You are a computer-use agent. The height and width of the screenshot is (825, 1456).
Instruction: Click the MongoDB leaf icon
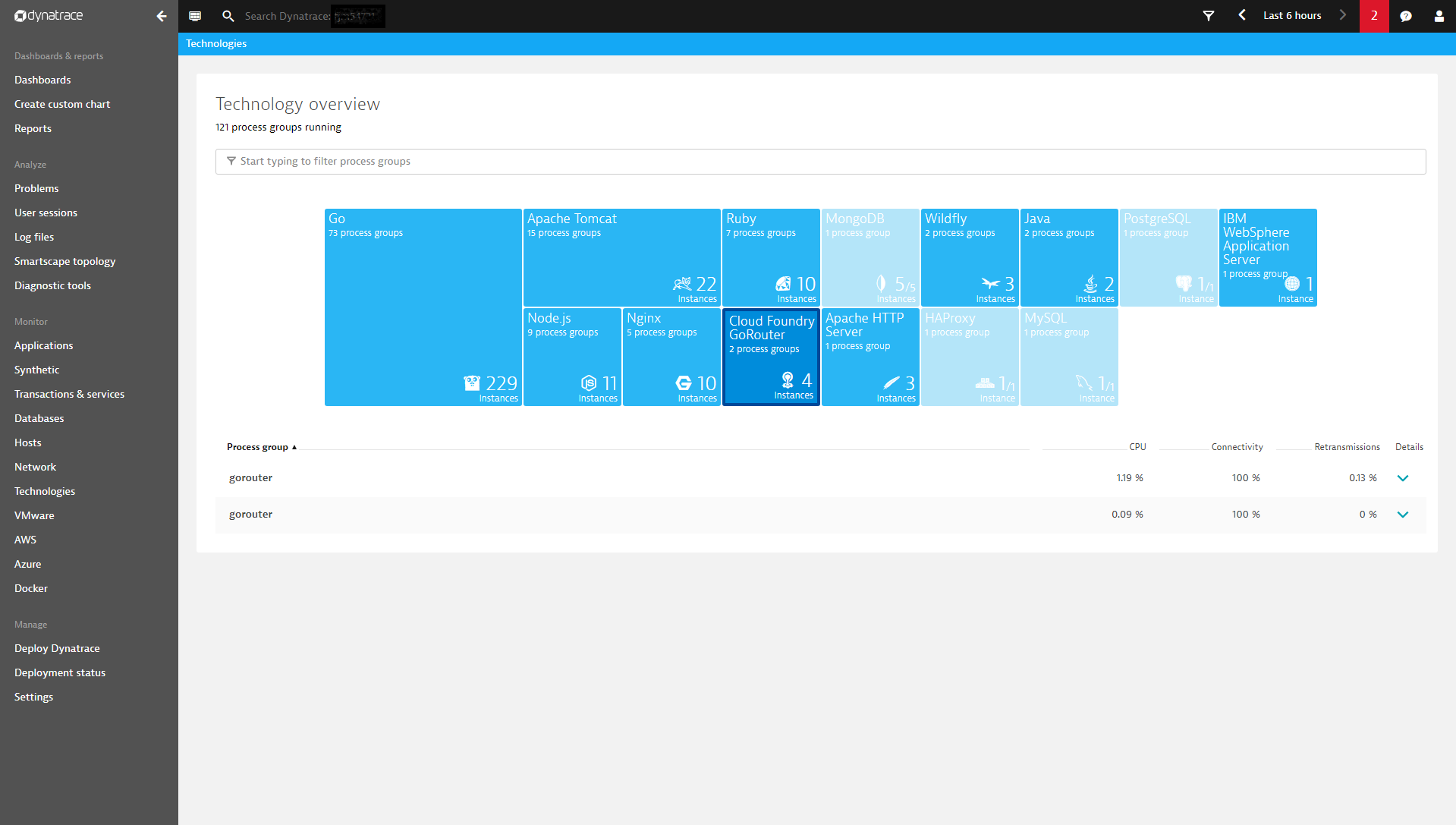(881, 284)
